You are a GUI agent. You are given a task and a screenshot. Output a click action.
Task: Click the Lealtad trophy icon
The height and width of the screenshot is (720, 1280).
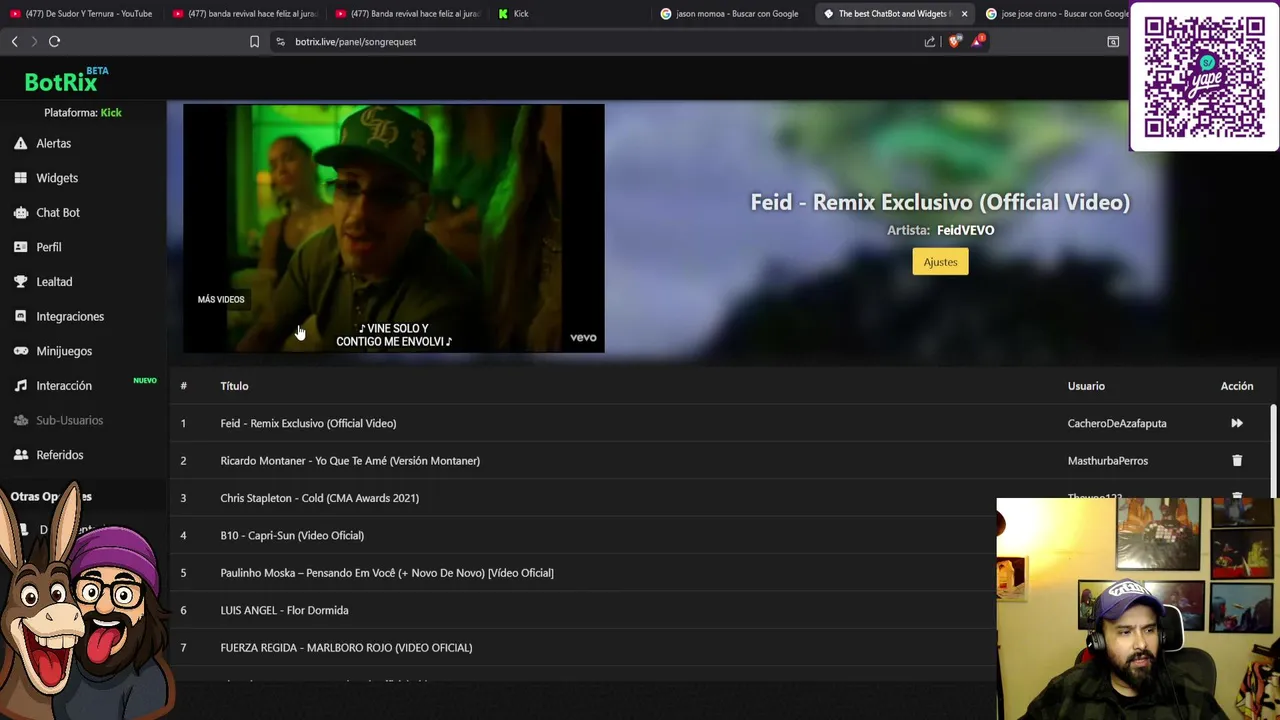20,282
